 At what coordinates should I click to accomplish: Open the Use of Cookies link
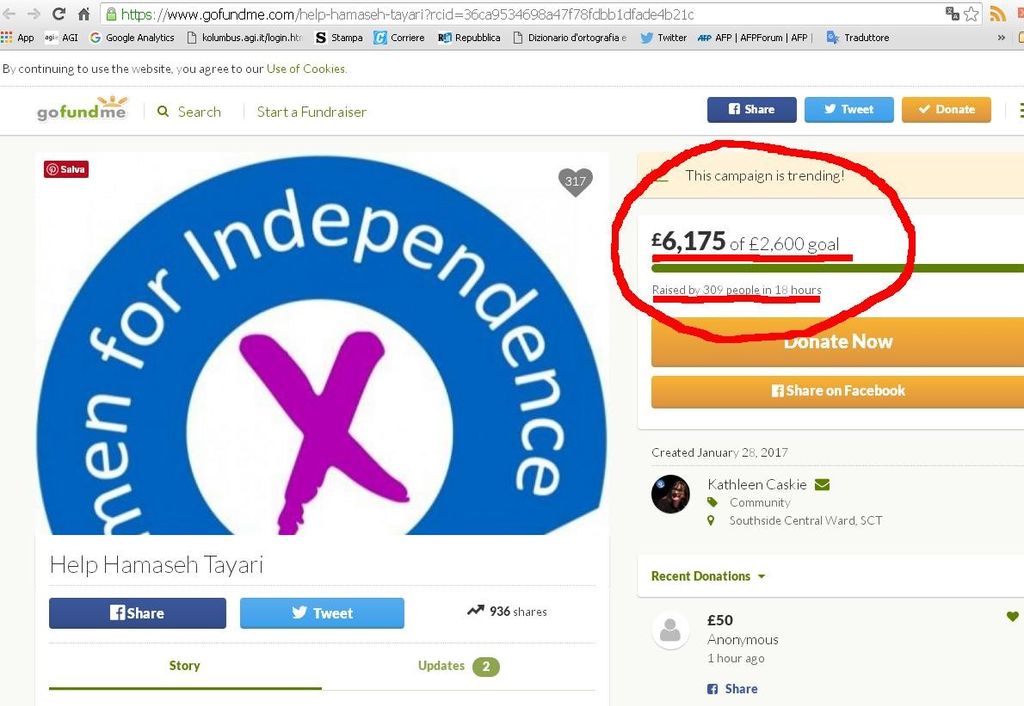[x=306, y=69]
